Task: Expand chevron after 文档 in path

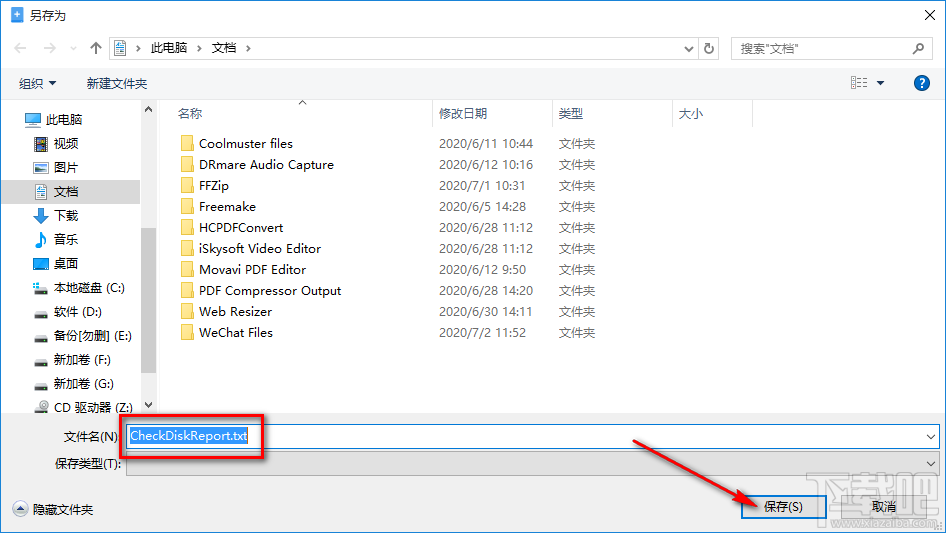Action: coord(248,48)
